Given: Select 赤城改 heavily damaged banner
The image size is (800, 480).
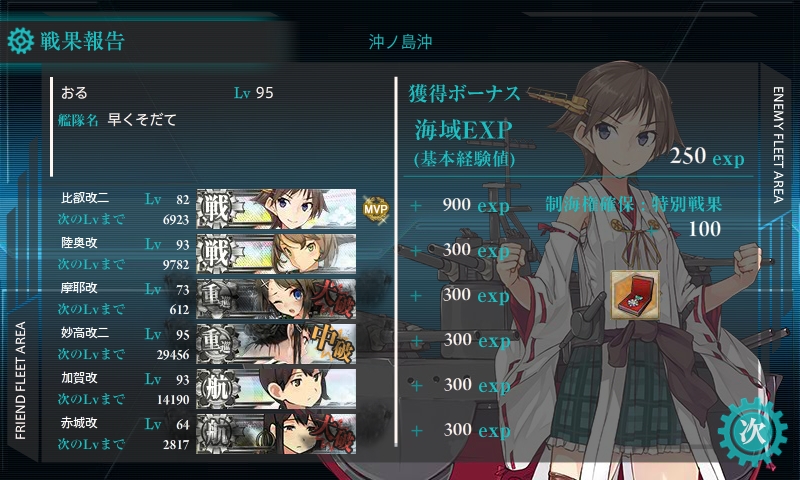Looking at the screenshot, I should (276, 434).
